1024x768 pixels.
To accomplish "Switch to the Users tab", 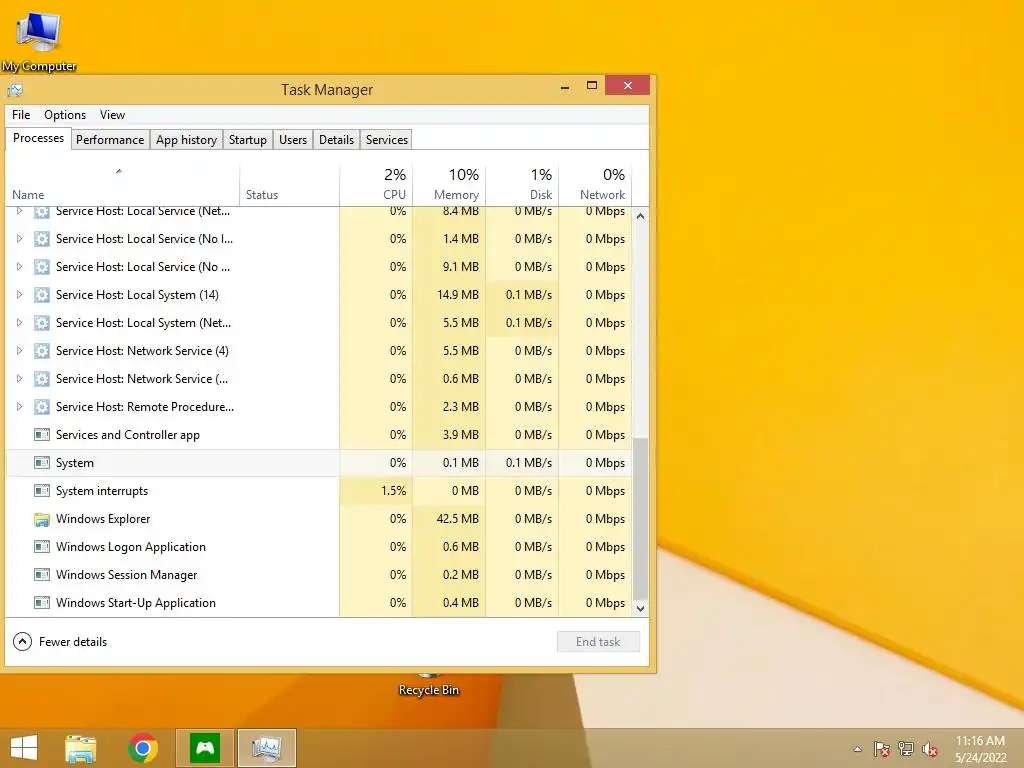I will (293, 140).
